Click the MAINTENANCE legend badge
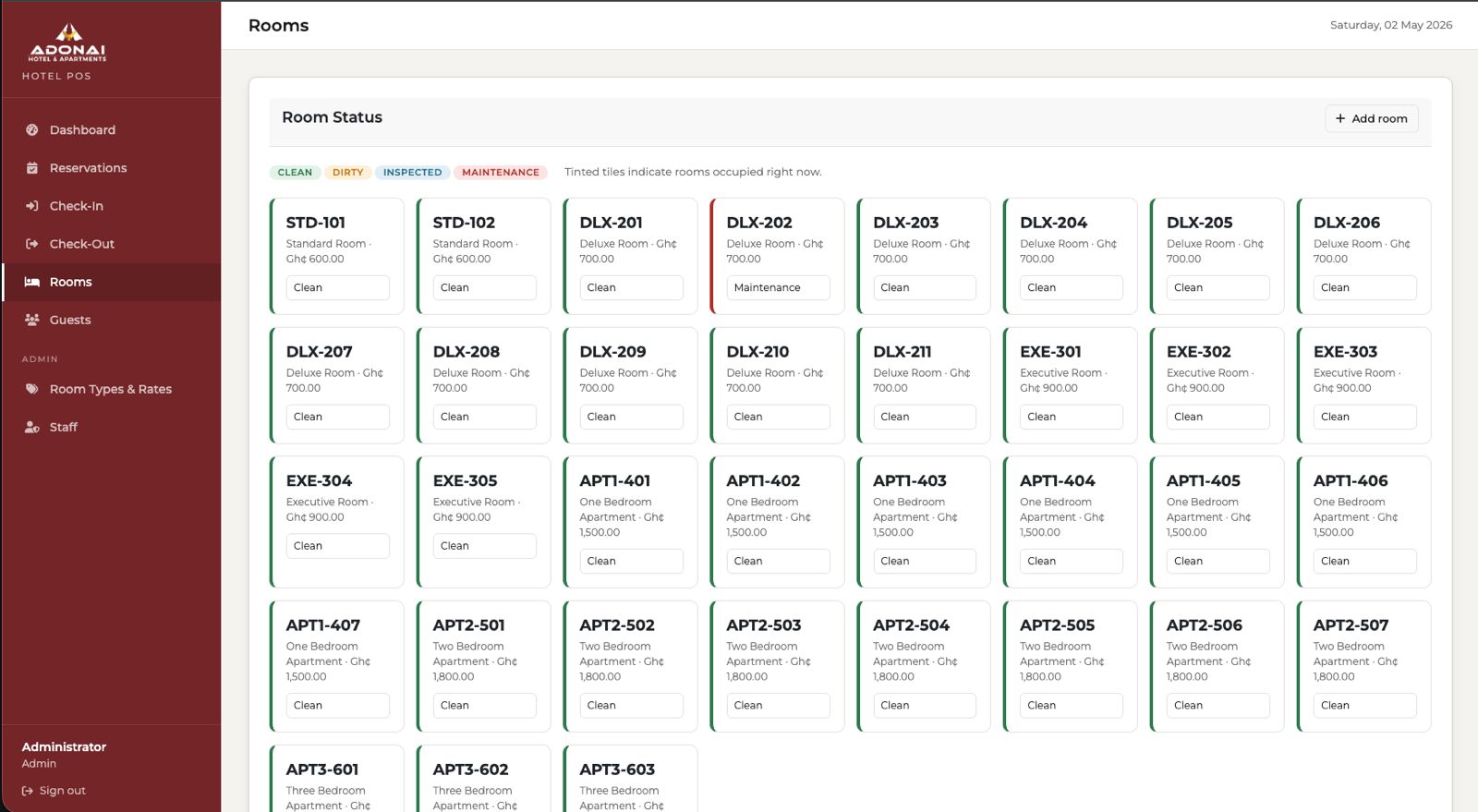The height and width of the screenshot is (812, 1478). [x=501, y=173]
